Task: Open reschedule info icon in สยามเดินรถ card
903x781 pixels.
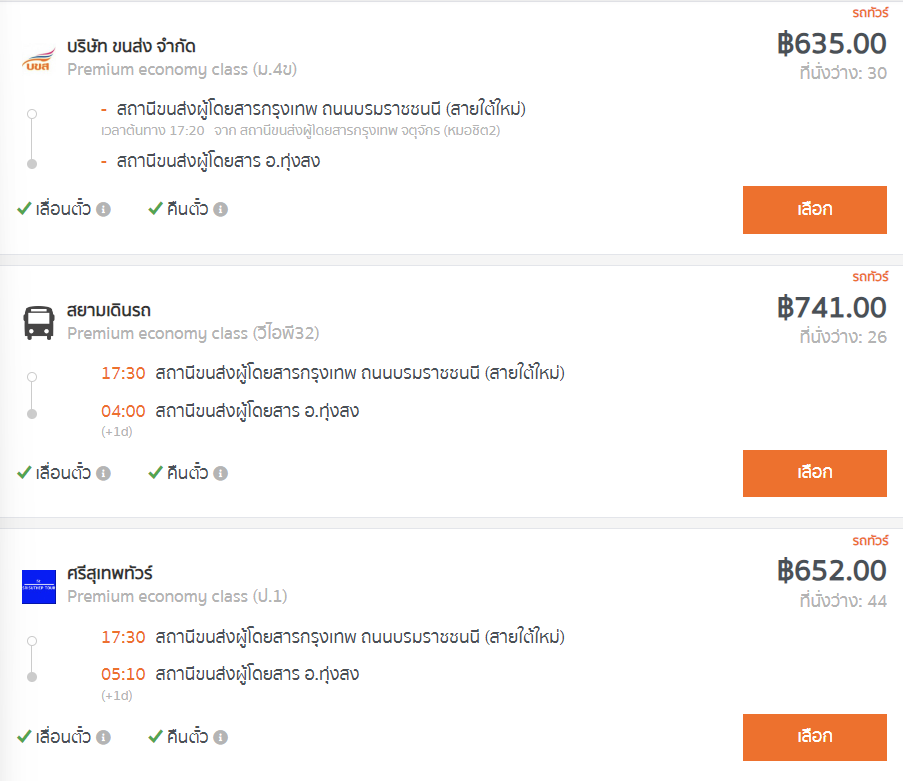Action: 104,473
